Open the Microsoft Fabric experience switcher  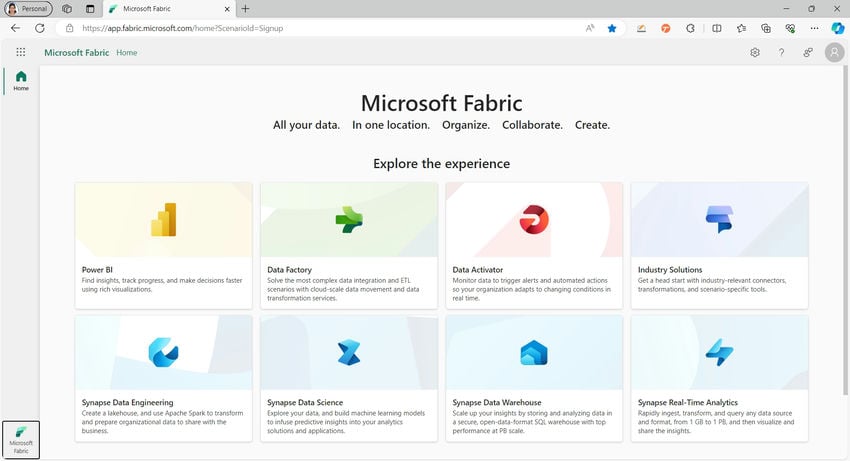pos(21,439)
